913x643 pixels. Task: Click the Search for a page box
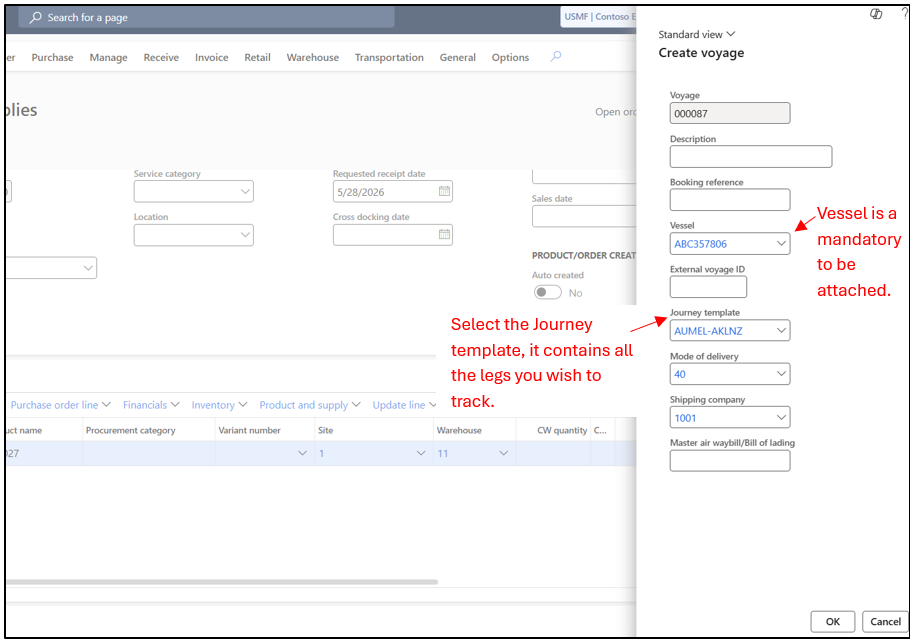click(x=207, y=17)
